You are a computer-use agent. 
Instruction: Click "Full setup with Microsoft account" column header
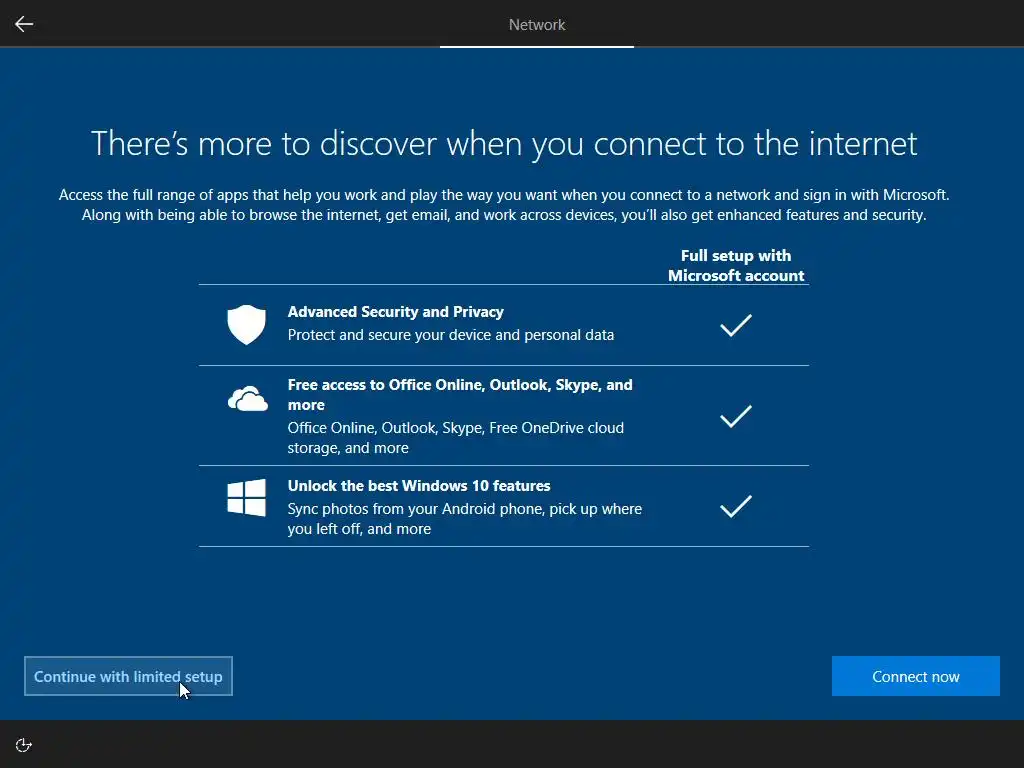(736, 265)
